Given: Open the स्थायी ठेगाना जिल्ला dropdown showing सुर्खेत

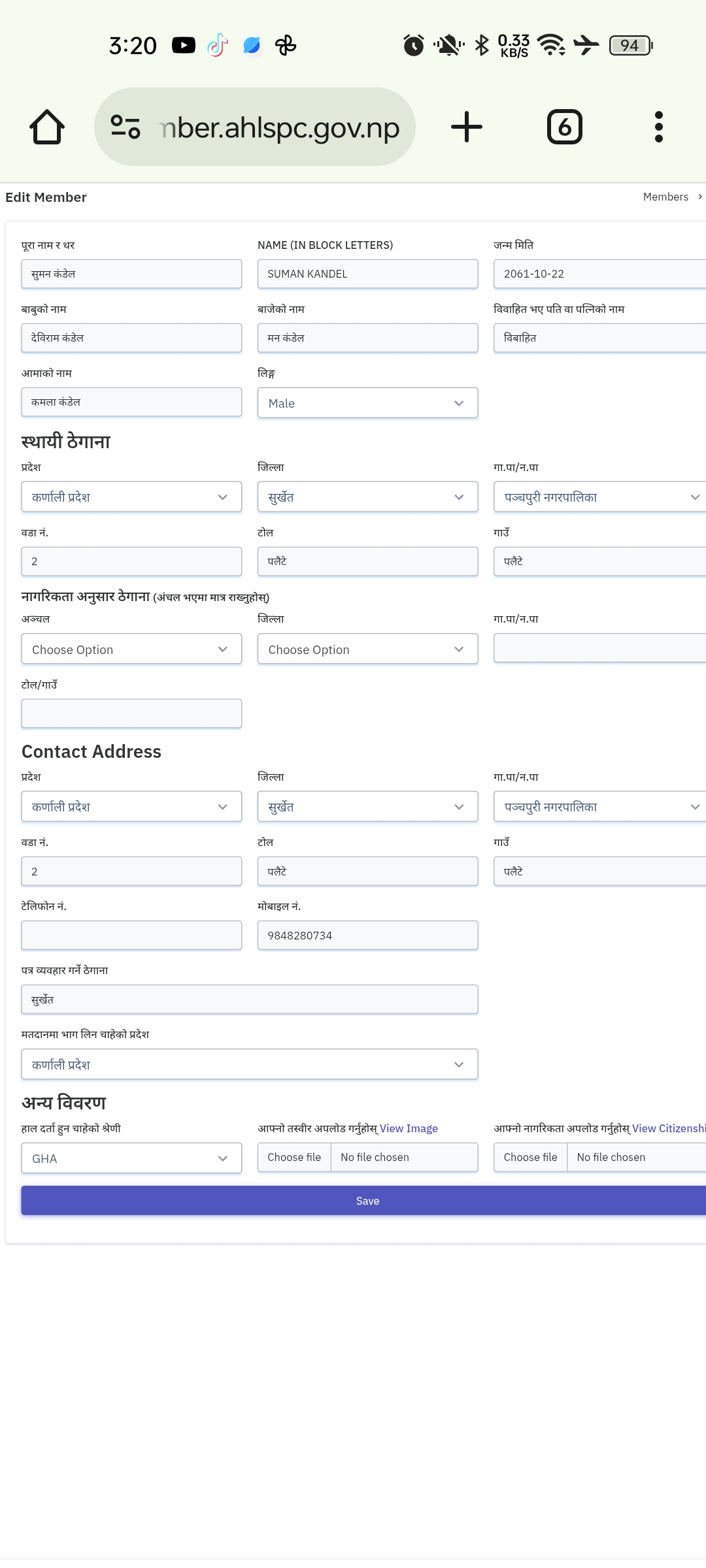Looking at the screenshot, I should (367, 497).
